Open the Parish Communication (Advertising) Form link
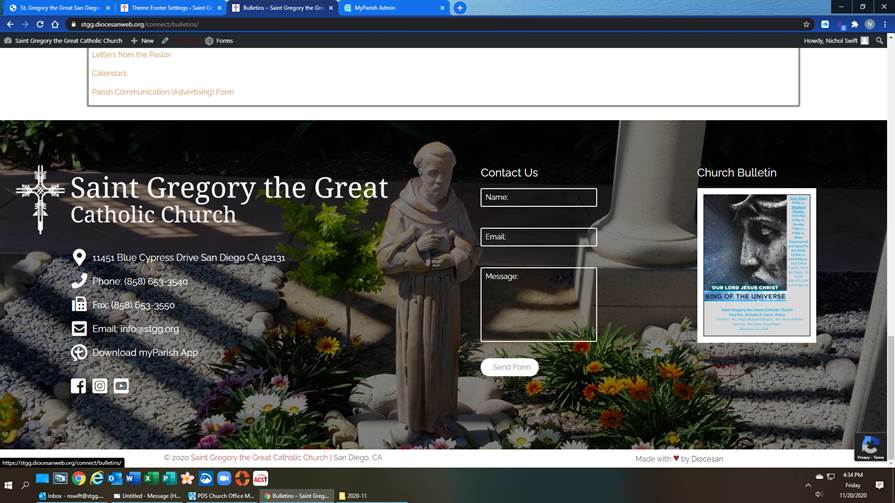This screenshot has height=503, width=895. [x=163, y=92]
